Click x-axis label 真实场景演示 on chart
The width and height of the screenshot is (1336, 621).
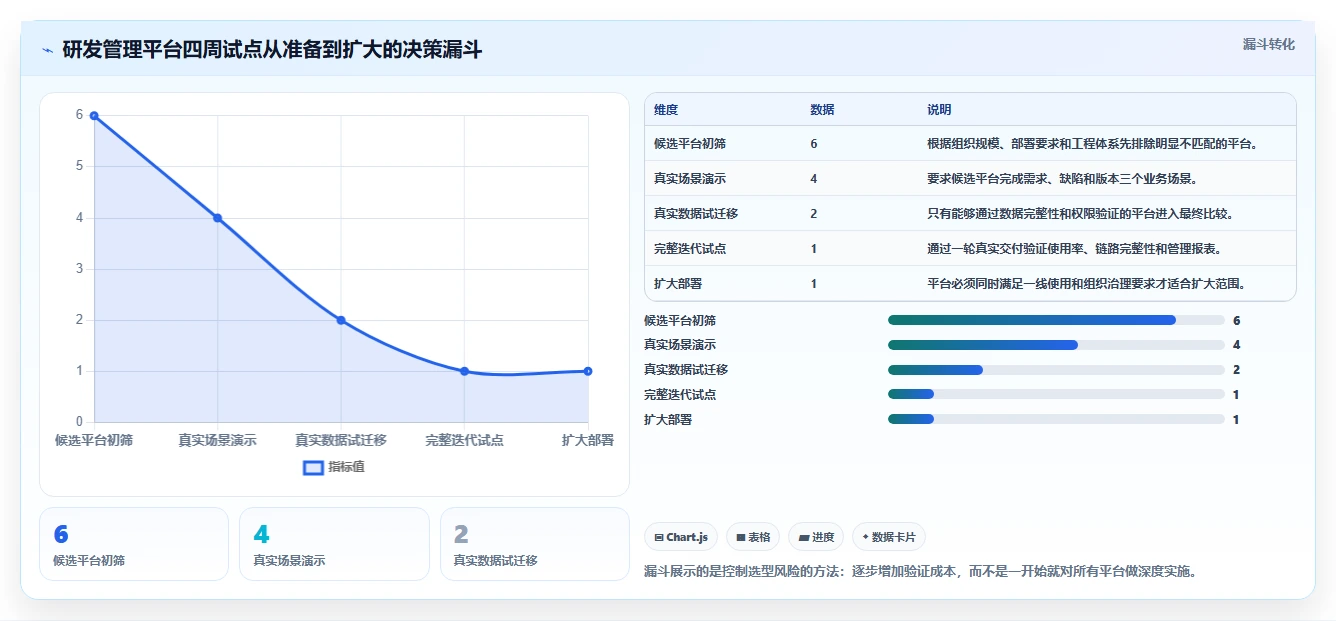click(217, 440)
